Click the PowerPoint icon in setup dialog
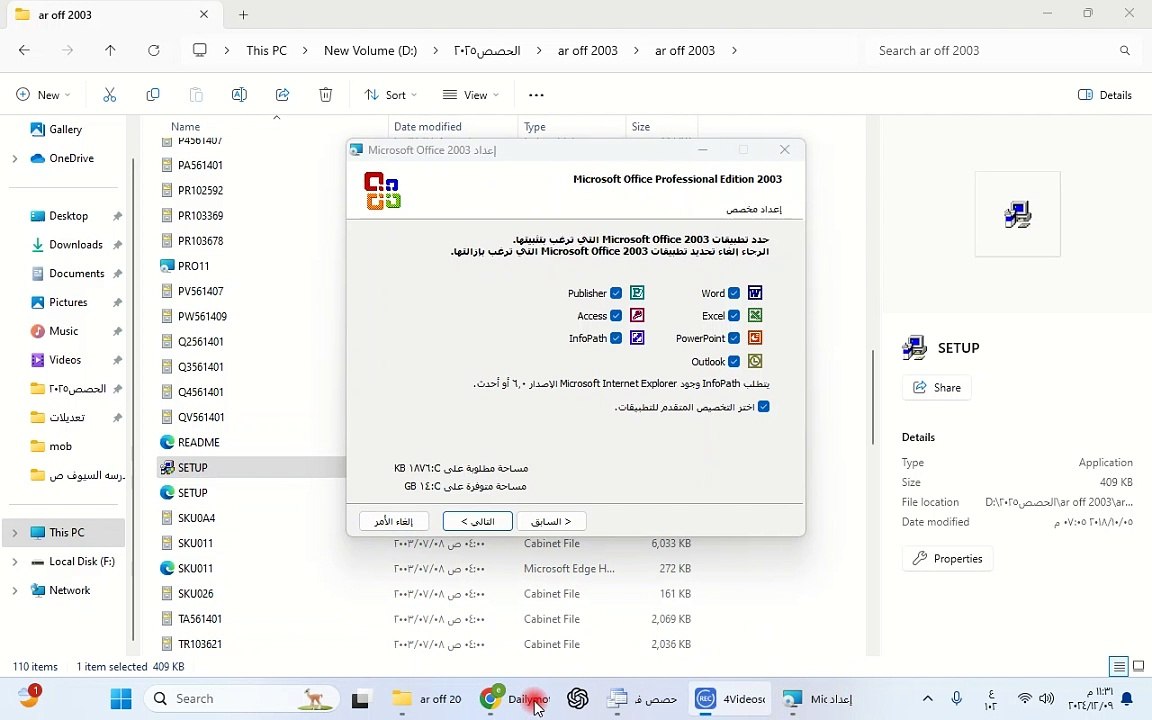The height and width of the screenshot is (720, 1152). pyautogui.click(x=755, y=338)
